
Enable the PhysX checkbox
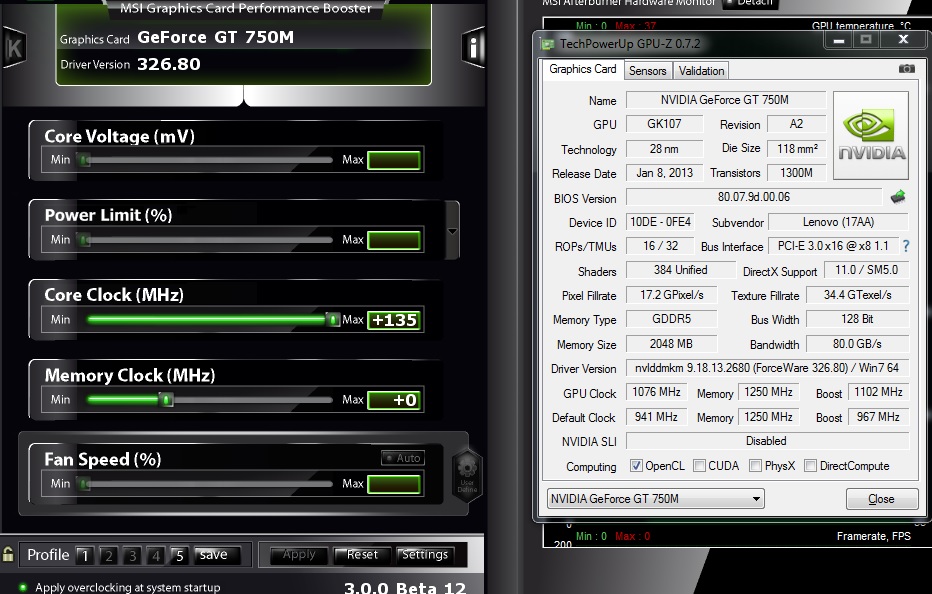click(x=755, y=466)
